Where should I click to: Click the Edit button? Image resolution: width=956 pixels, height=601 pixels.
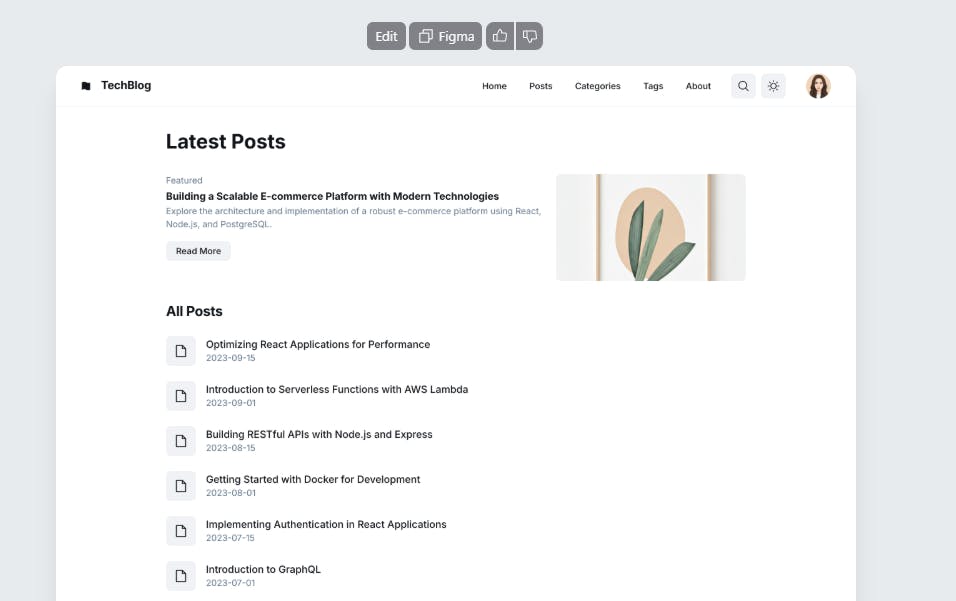coord(386,36)
